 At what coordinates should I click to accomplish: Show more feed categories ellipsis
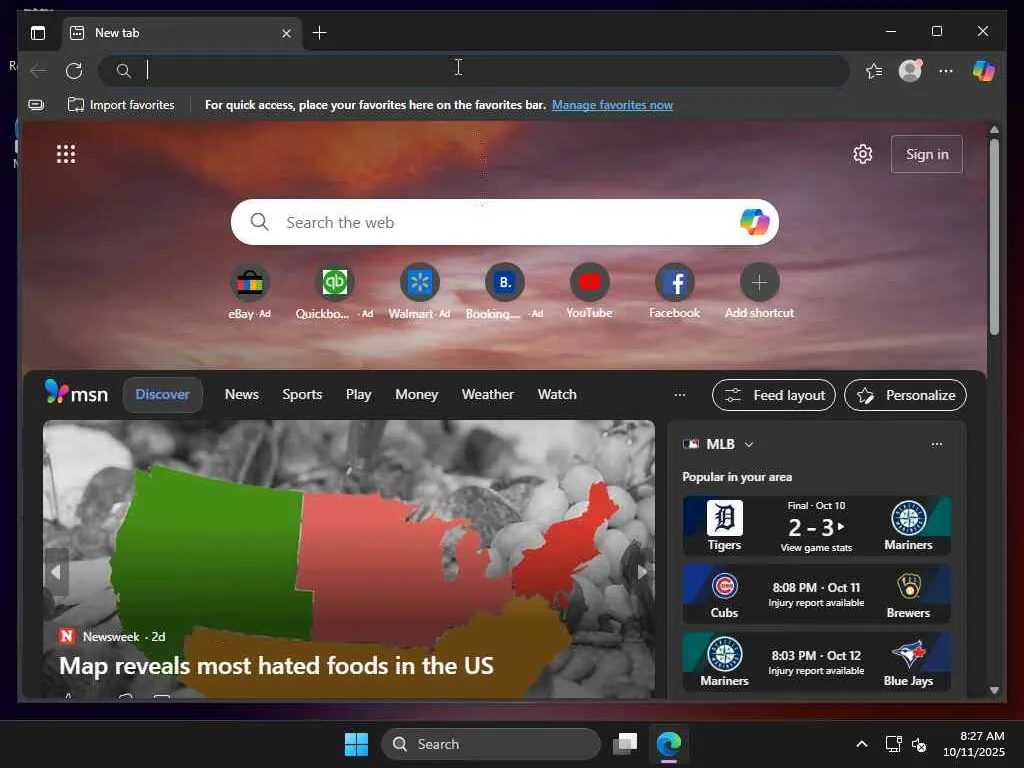(x=680, y=394)
